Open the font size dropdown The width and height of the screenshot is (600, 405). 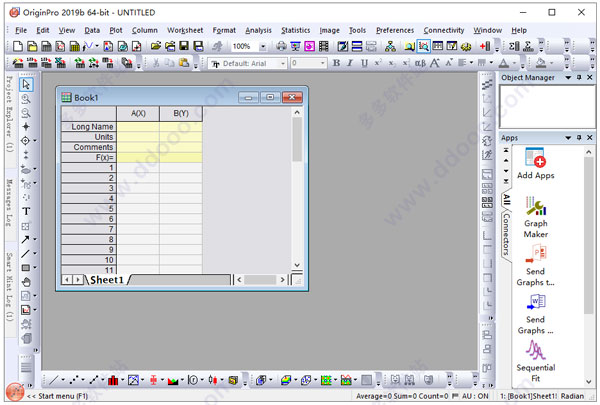pyautogui.click(x=323, y=63)
